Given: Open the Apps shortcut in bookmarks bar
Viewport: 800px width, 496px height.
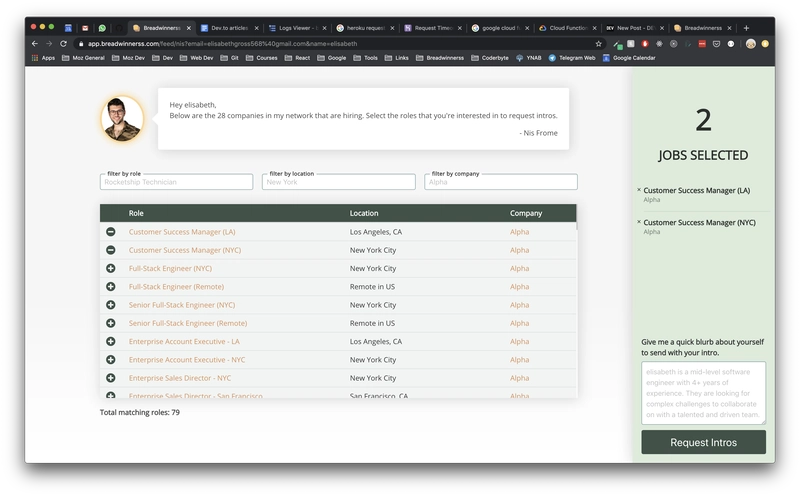Looking at the screenshot, I should coord(43,58).
